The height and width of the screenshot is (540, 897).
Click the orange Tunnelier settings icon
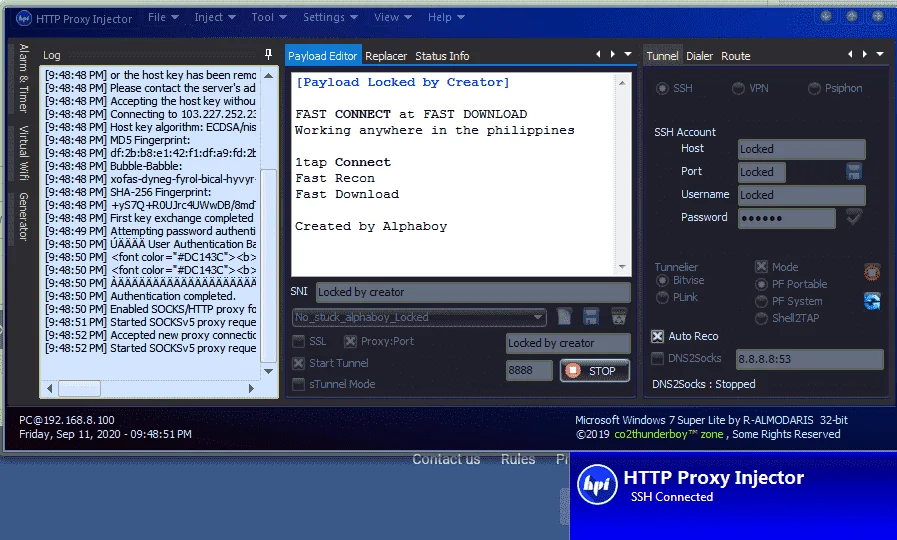(x=872, y=272)
